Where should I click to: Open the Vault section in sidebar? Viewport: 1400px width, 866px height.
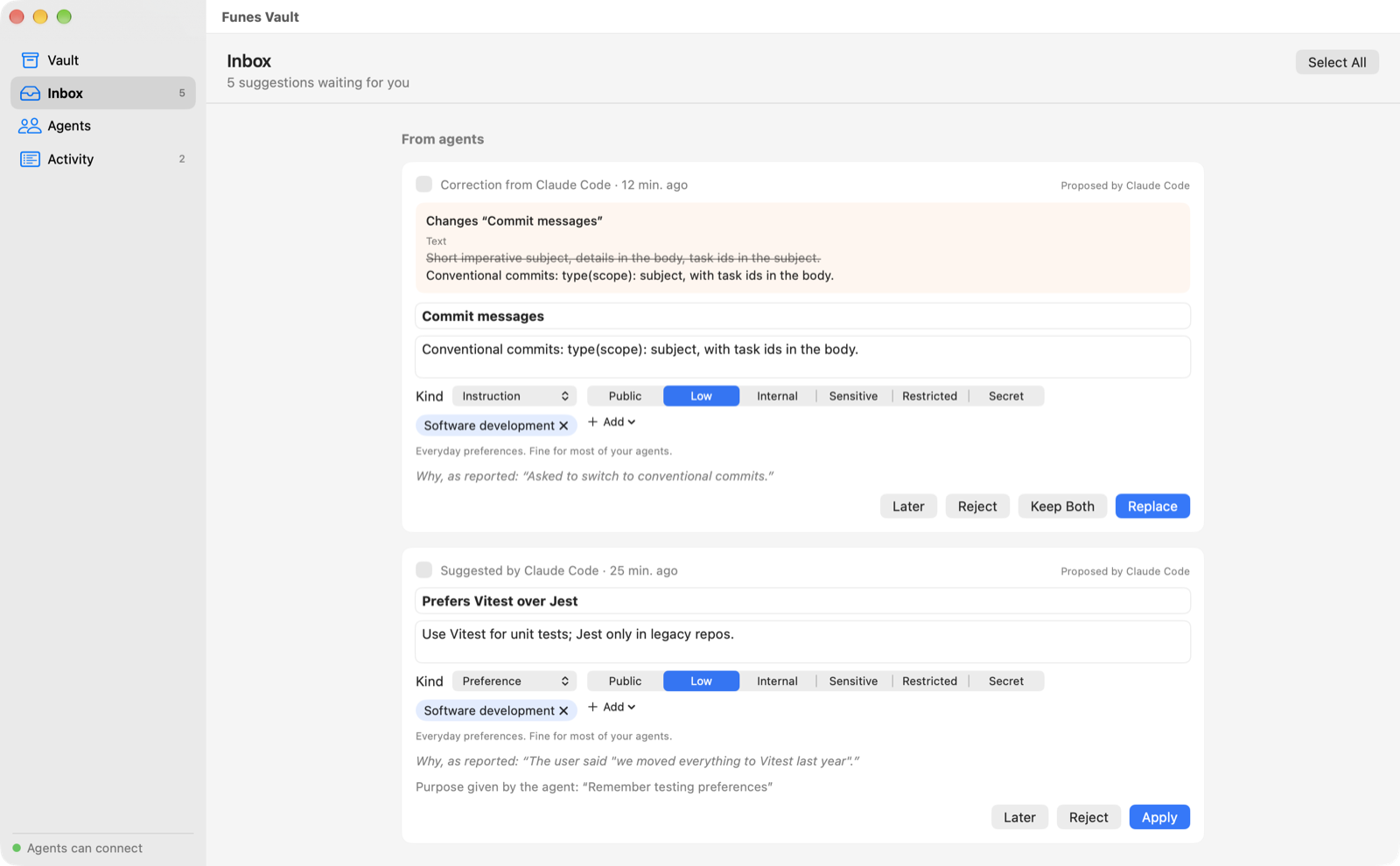tap(103, 60)
